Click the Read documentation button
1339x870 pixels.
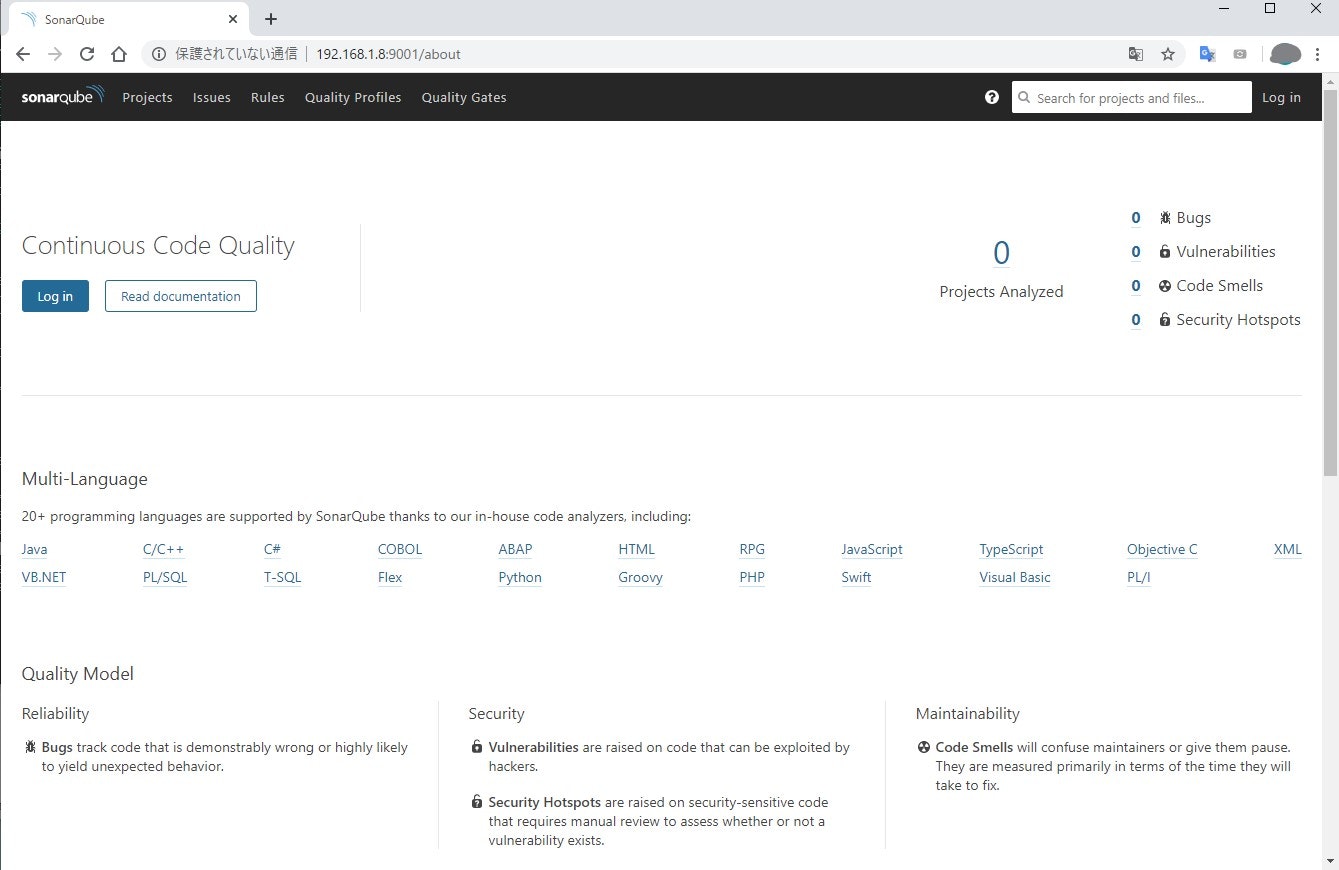(x=181, y=296)
